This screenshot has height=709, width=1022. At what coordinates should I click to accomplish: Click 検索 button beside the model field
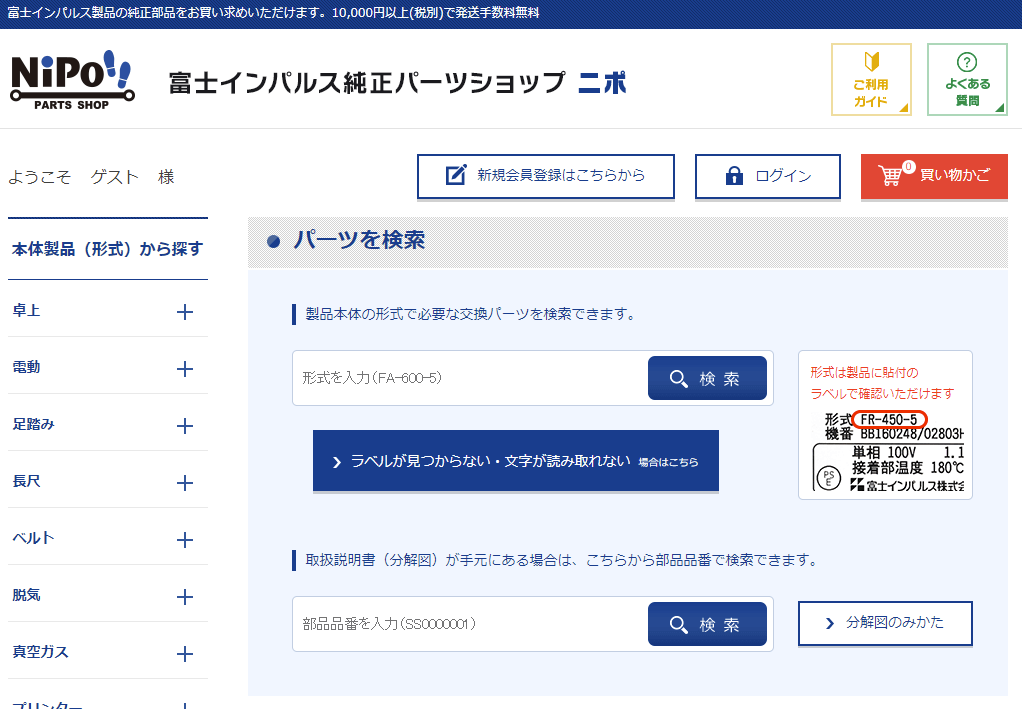click(x=707, y=378)
